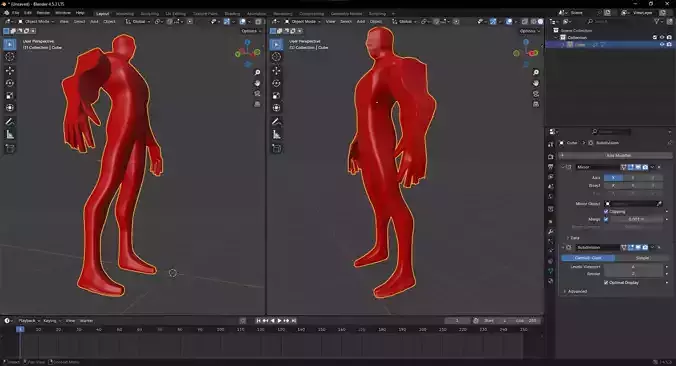Select the Annotate tool in left viewport
The height and width of the screenshot is (366, 676).
(9, 122)
